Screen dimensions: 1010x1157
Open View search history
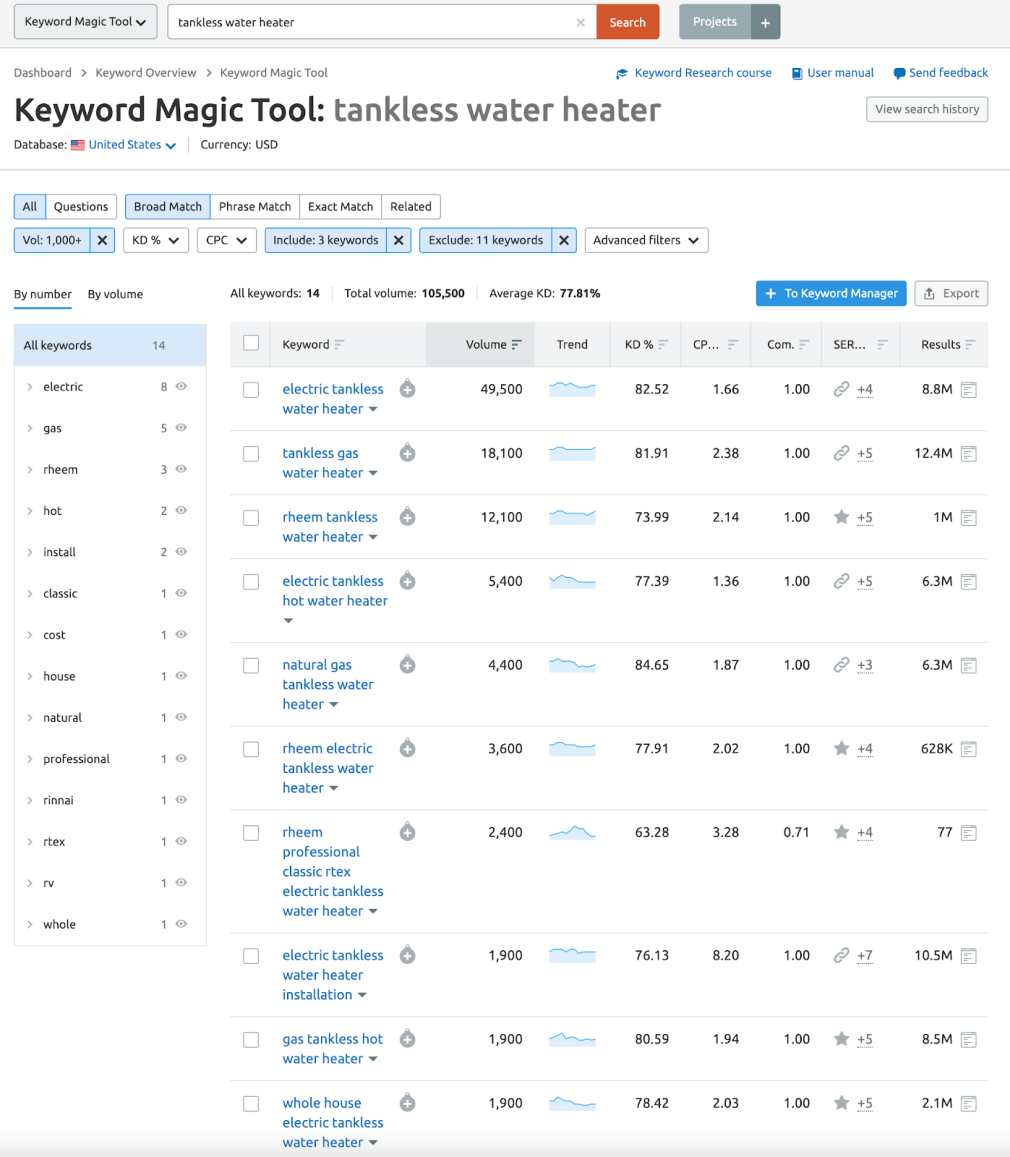[926, 109]
